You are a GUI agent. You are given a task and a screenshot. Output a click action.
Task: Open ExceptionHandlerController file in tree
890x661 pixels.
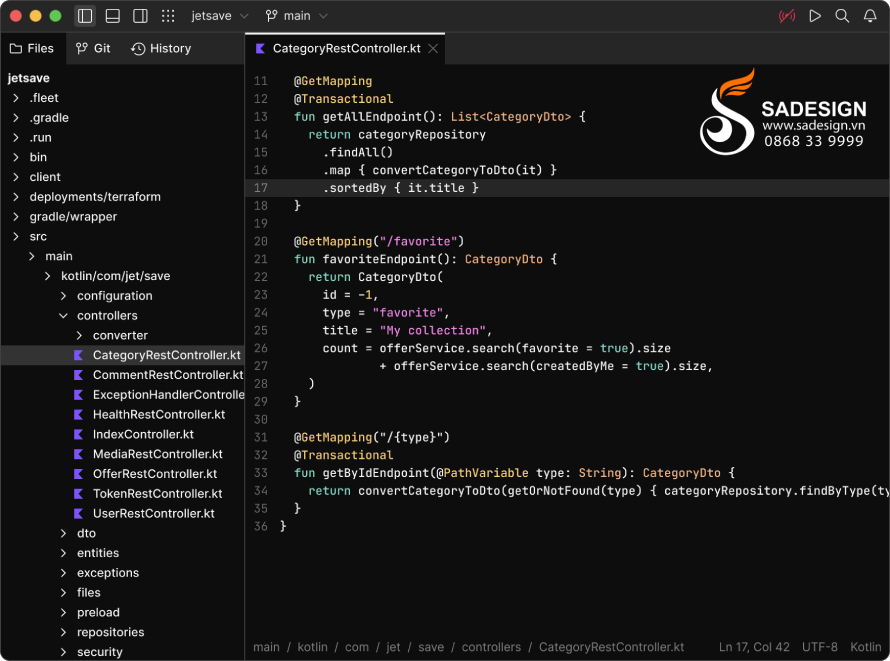168,395
